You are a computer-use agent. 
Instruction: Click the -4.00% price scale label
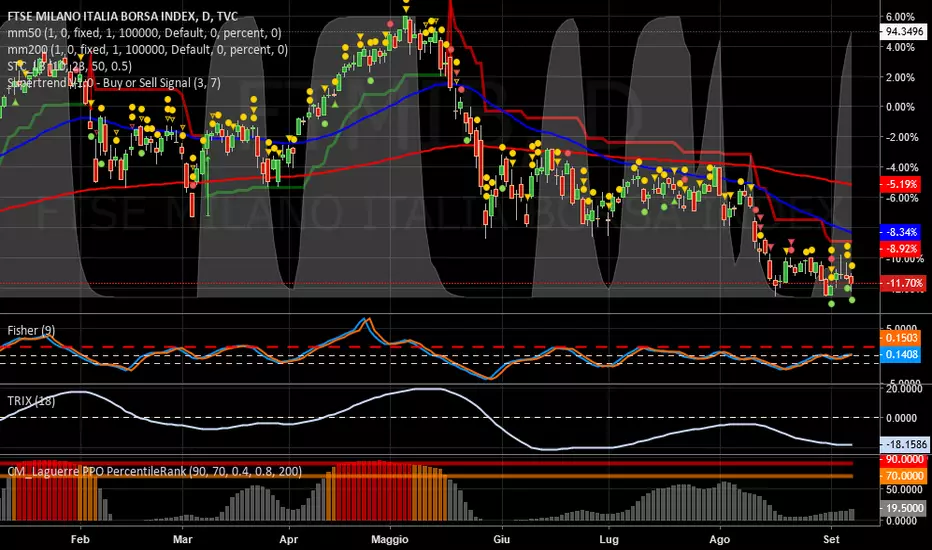pyautogui.click(x=900, y=168)
